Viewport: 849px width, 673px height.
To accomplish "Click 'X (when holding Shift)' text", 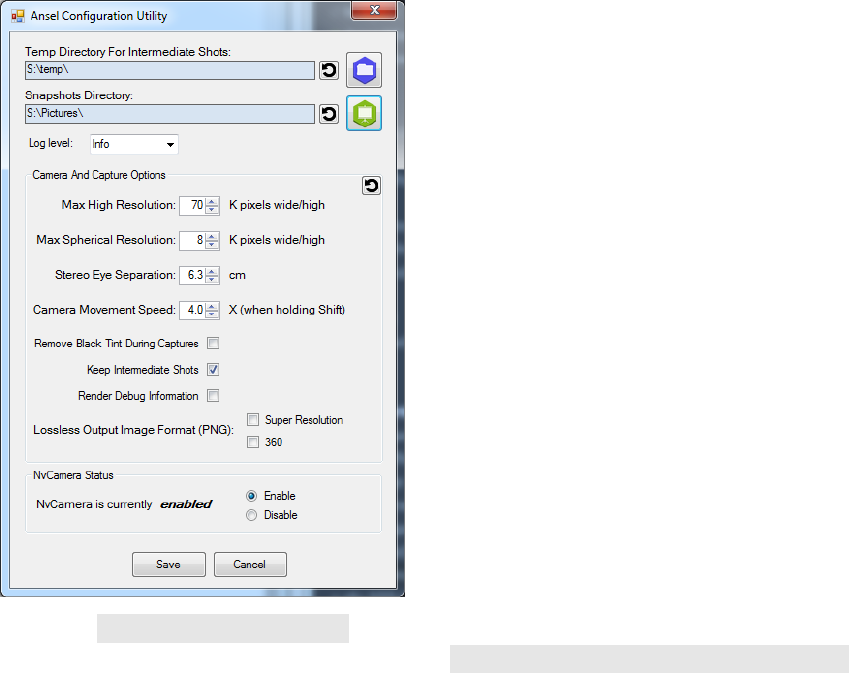I will 286,310.
